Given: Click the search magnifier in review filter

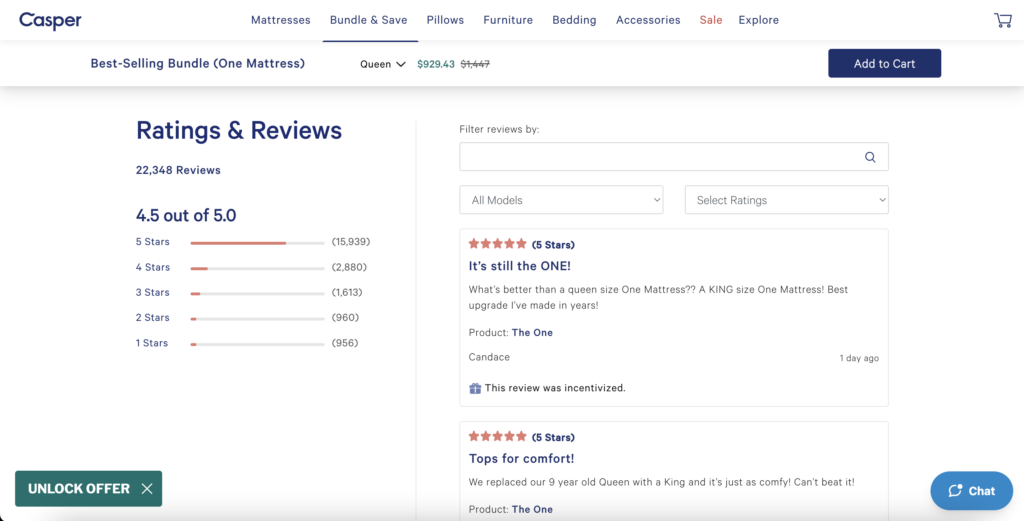Looking at the screenshot, I should click(870, 157).
